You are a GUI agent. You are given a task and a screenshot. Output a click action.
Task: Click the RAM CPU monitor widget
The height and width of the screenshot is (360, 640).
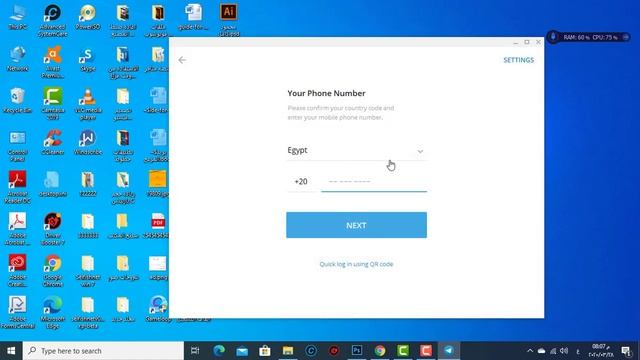[589, 37]
